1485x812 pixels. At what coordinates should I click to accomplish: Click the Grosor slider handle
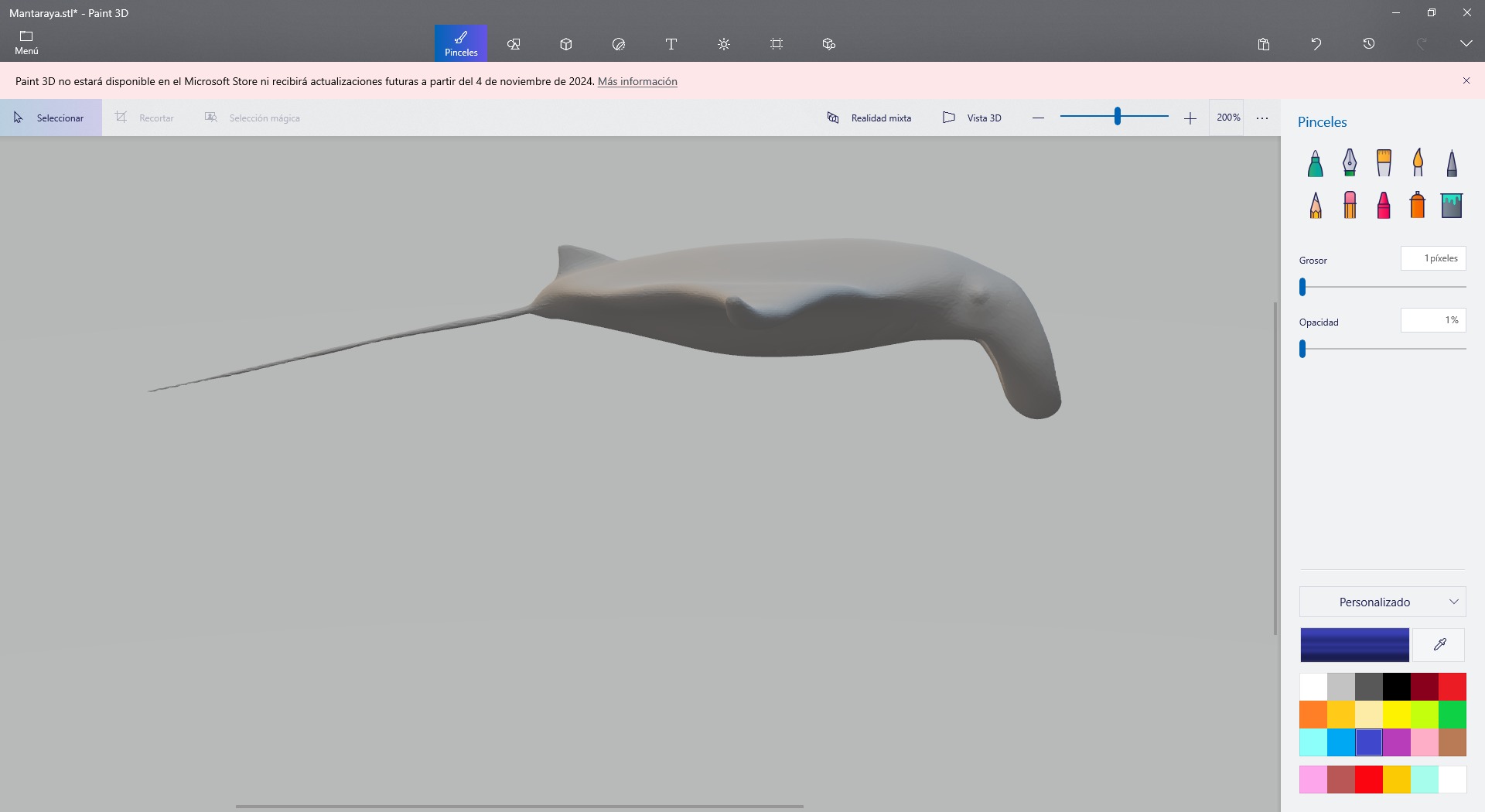coord(1302,287)
